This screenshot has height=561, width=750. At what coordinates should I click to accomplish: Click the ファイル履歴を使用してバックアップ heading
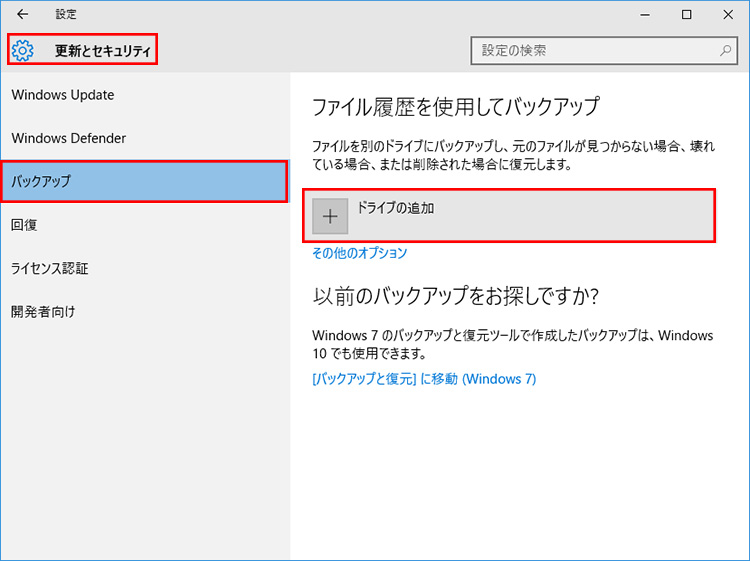point(455,107)
